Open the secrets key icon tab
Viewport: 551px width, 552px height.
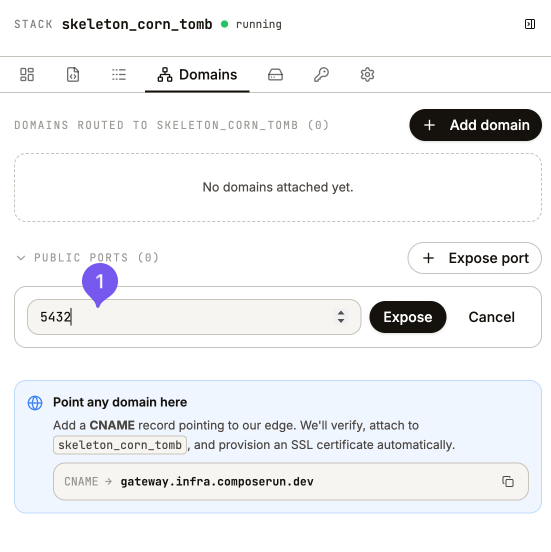tap(321, 75)
